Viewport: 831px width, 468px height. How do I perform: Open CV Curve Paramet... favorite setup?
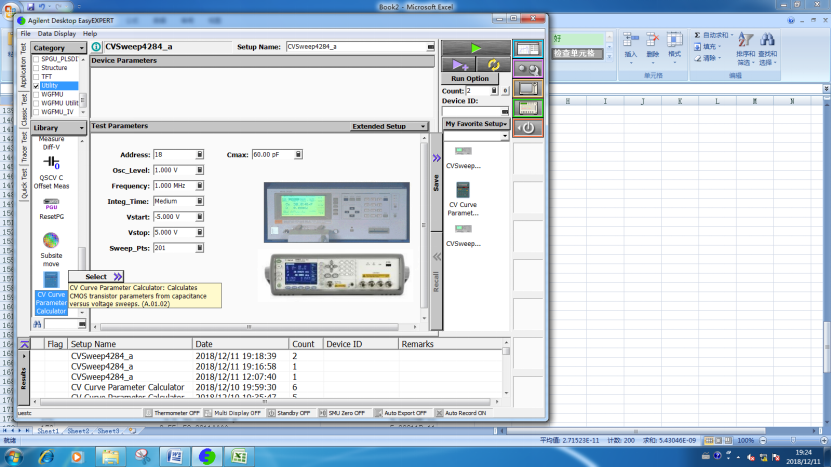point(463,199)
